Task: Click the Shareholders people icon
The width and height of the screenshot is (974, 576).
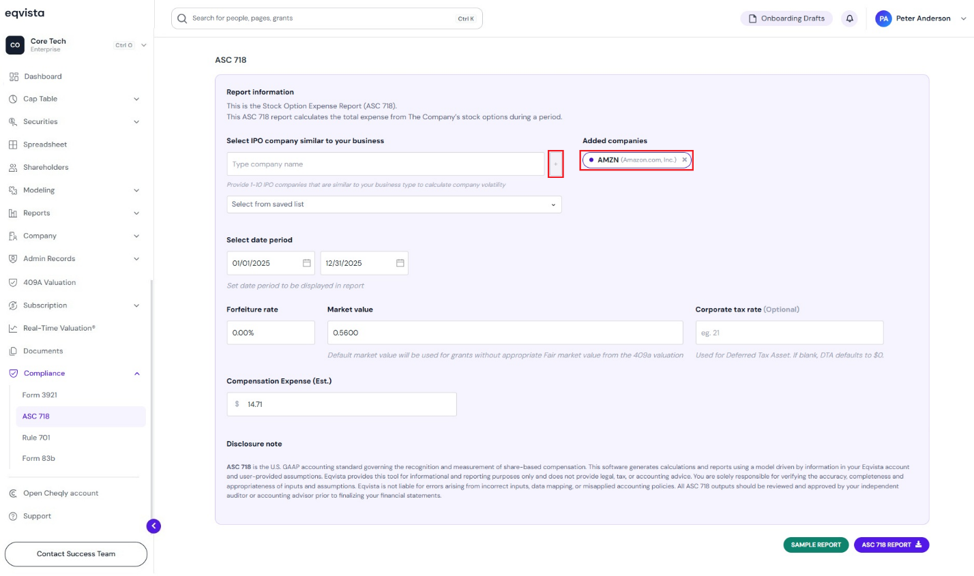Action: [13, 168]
